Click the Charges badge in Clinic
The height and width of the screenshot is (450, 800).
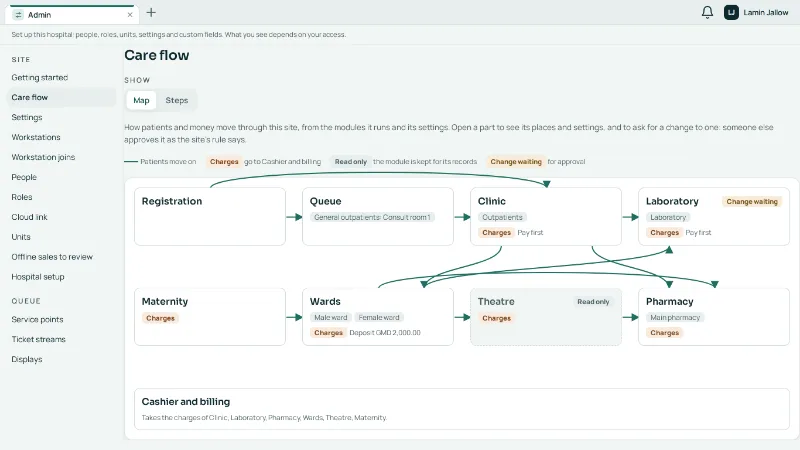click(x=496, y=233)
